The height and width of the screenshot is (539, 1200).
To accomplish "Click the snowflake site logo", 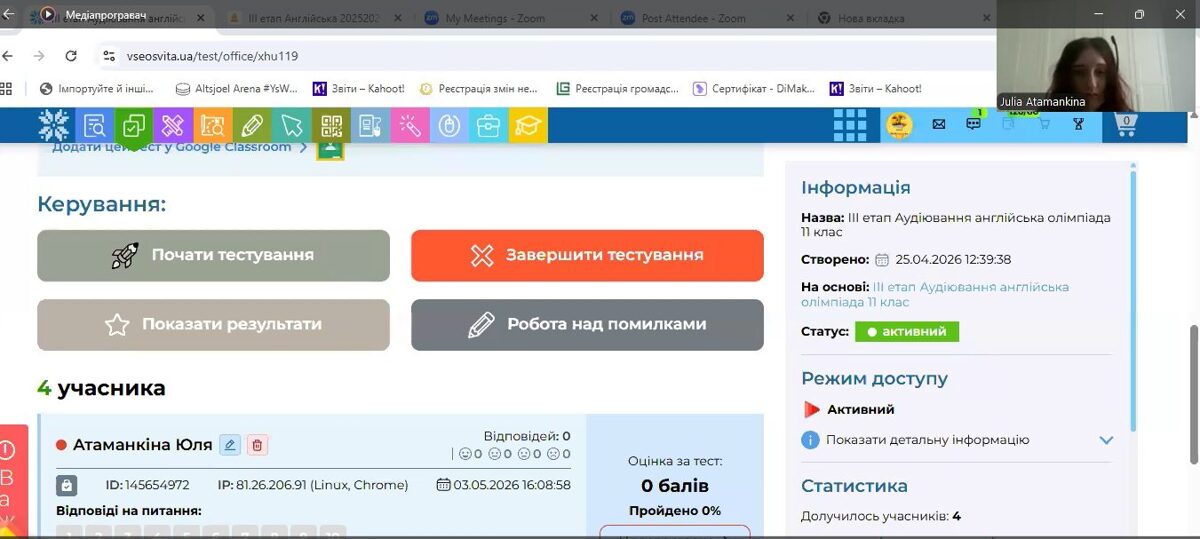I will pyautogui.click(x=54, y=126).
